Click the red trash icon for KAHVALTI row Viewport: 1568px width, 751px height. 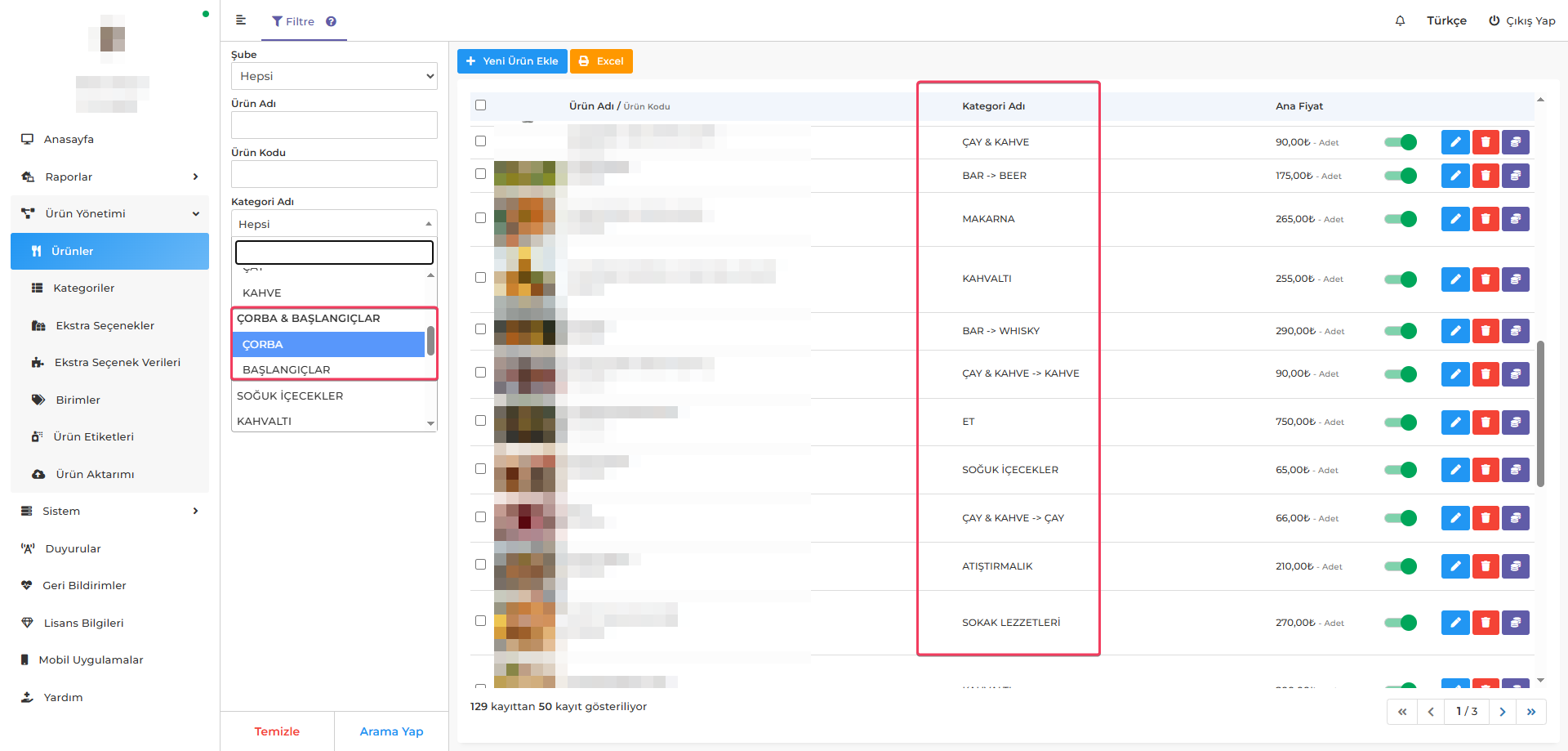(1486, 279)
